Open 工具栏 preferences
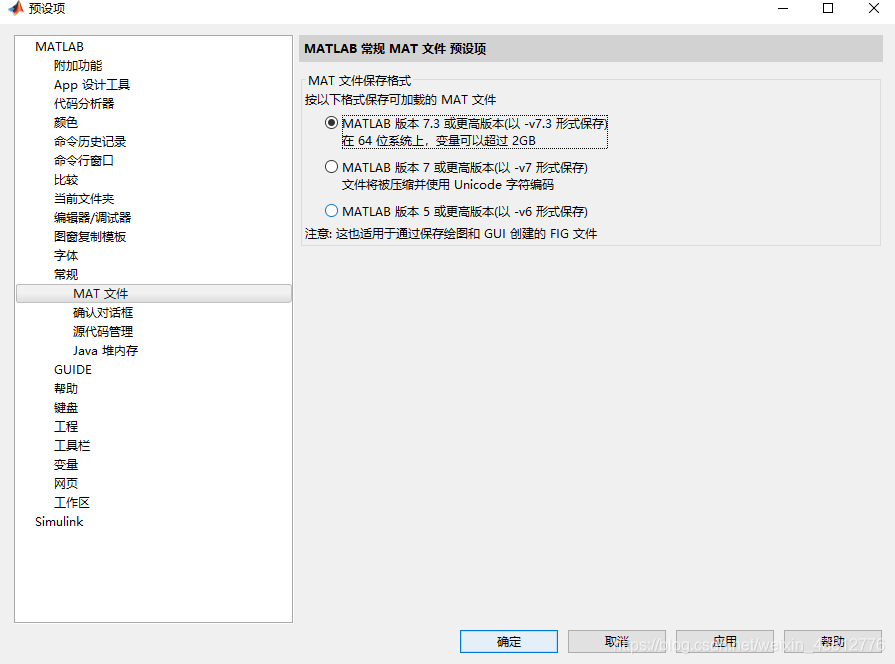This screenshot has width=895, height=664. pos(72,445)
